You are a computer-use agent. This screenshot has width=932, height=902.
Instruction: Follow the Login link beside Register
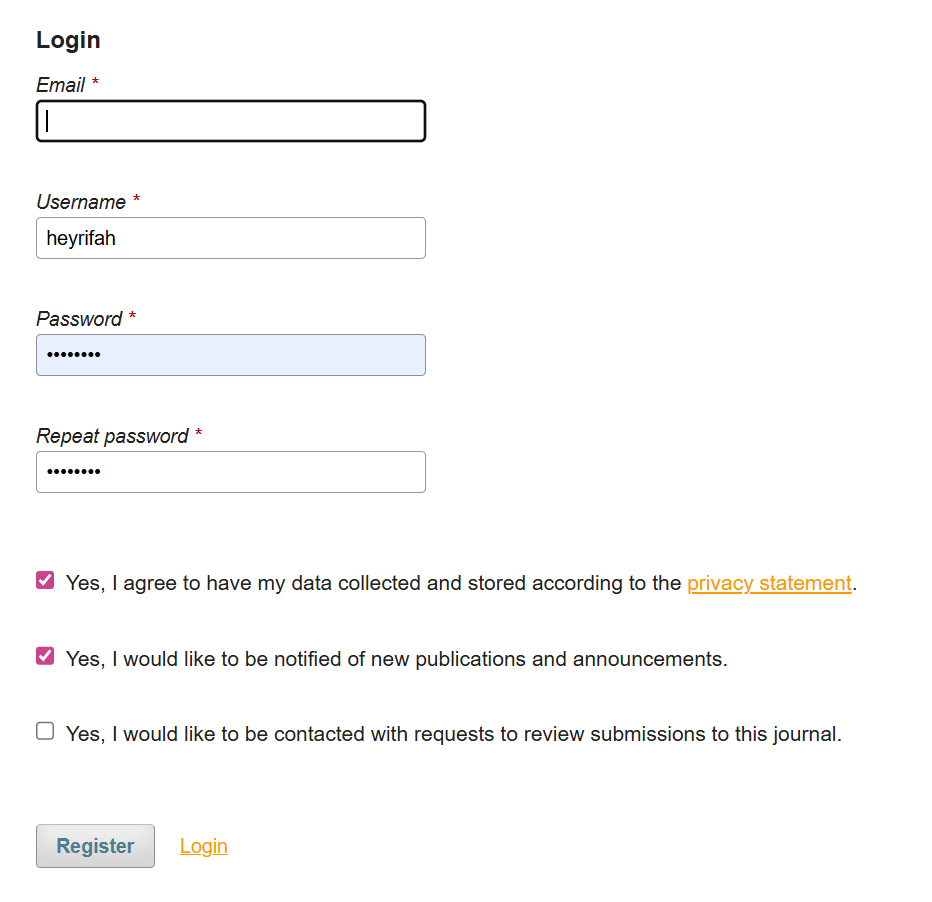[x=204, y=846]
